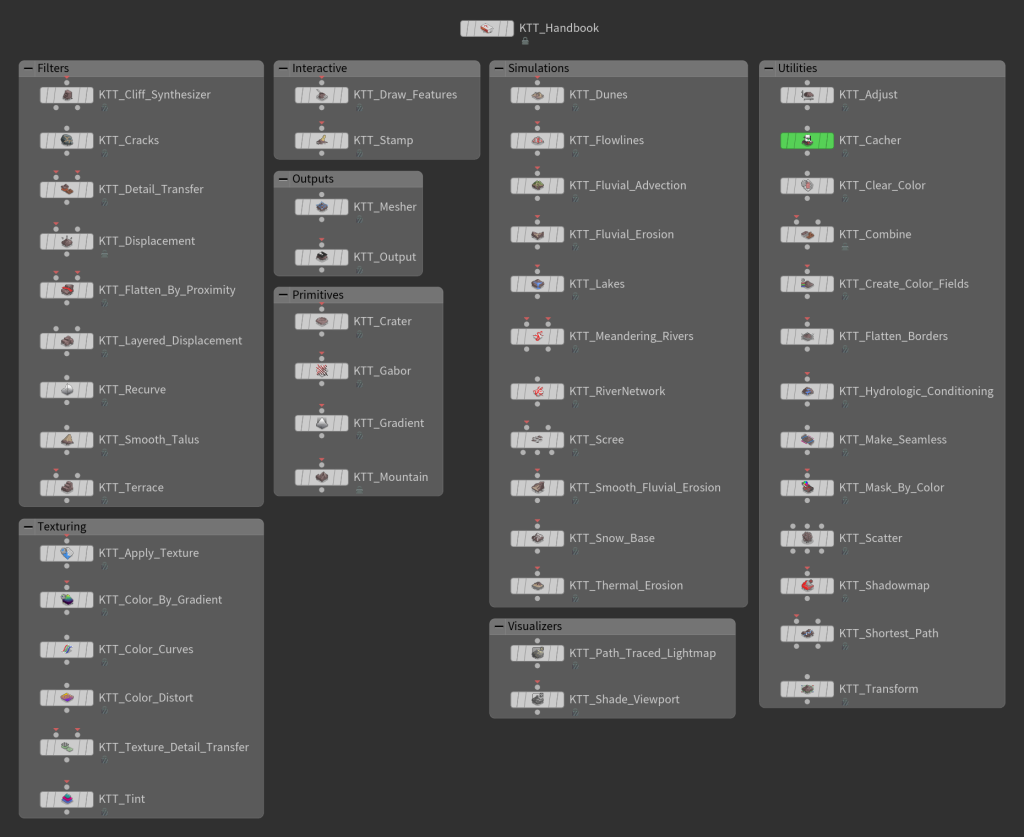This screenshot has width=1024, height=837.
Task: Select the KTT_Cliff_Synthesizer node icon
Action: [66, 95]
